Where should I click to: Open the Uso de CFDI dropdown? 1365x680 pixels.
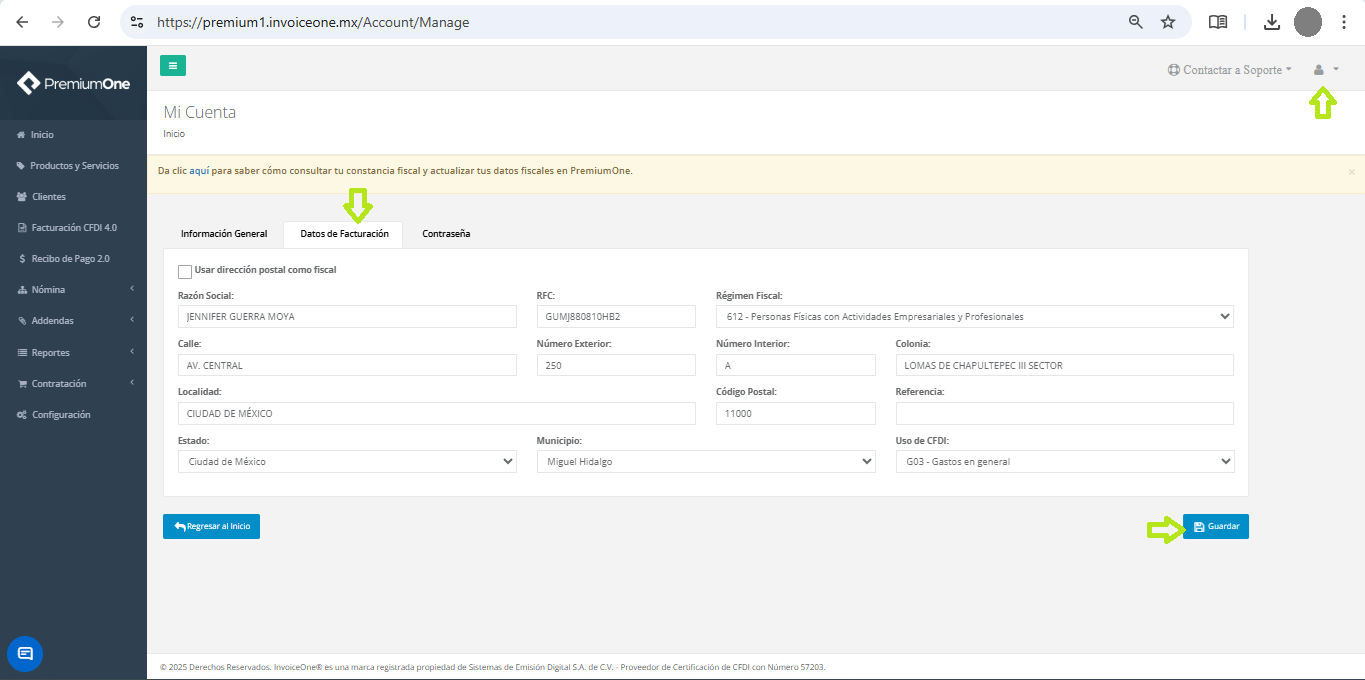[x=1064, y=462]
